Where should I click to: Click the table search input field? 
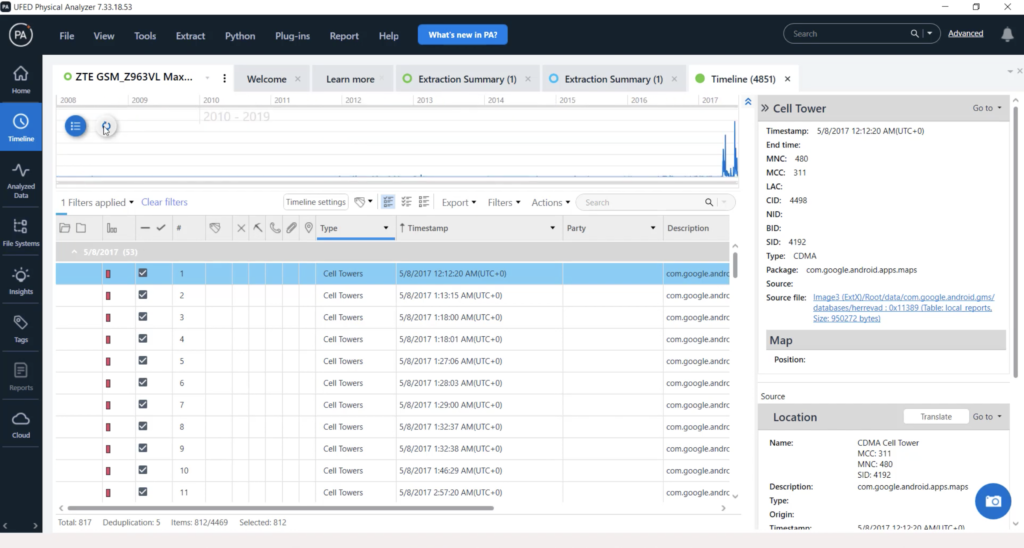643,202
